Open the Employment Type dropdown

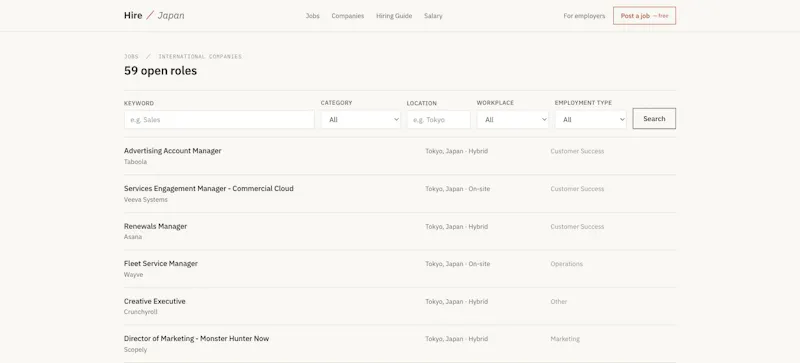coord(590,120)
